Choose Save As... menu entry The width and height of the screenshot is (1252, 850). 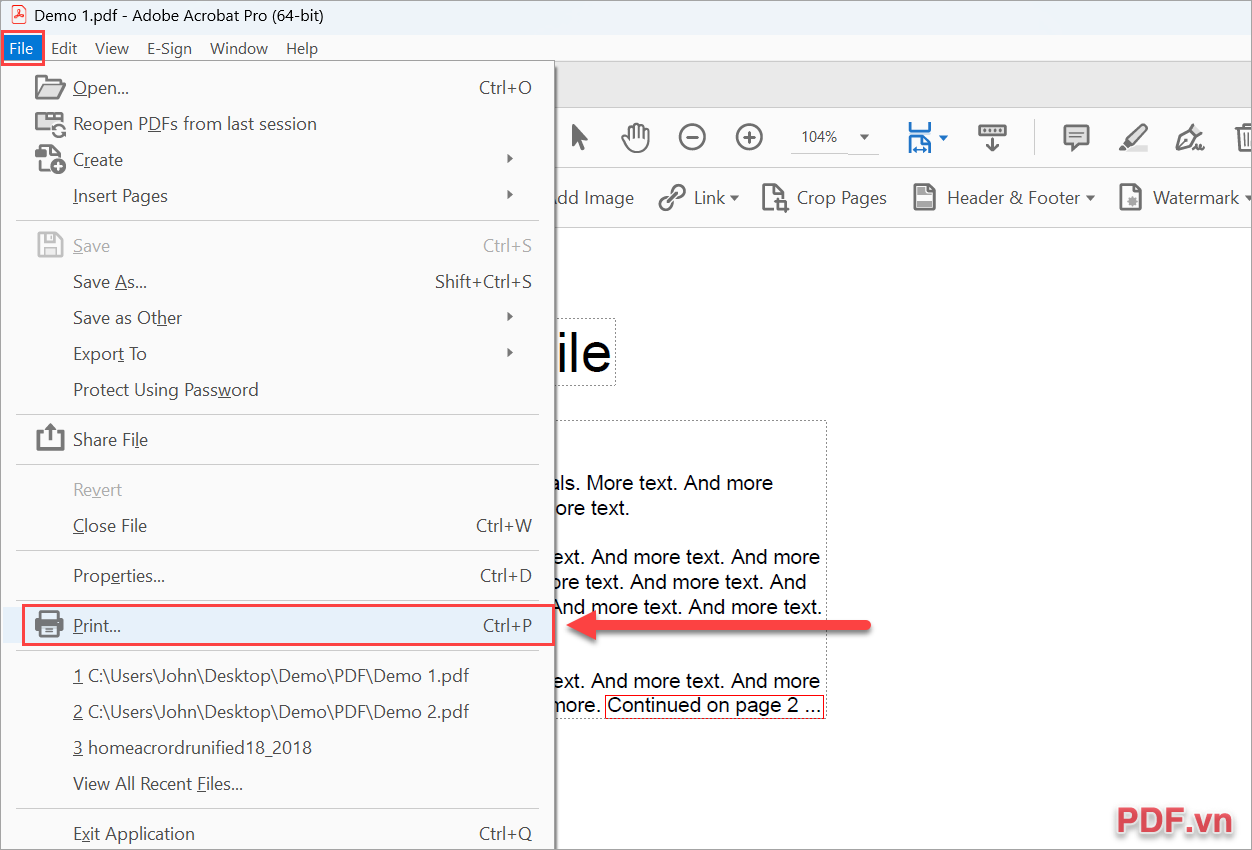pyautogui.click(x=277, y=282)
